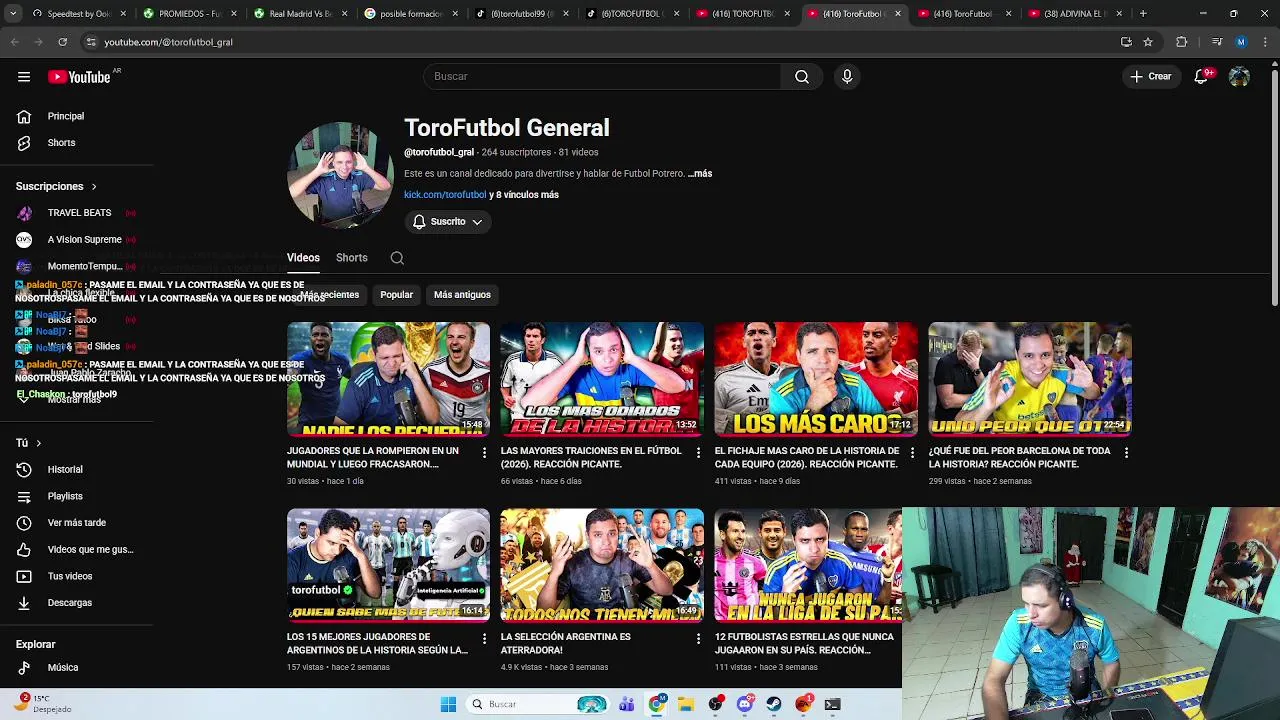Open Ver más tarde list
Viewport: 1280px width, 720px height.
point(76,523)
